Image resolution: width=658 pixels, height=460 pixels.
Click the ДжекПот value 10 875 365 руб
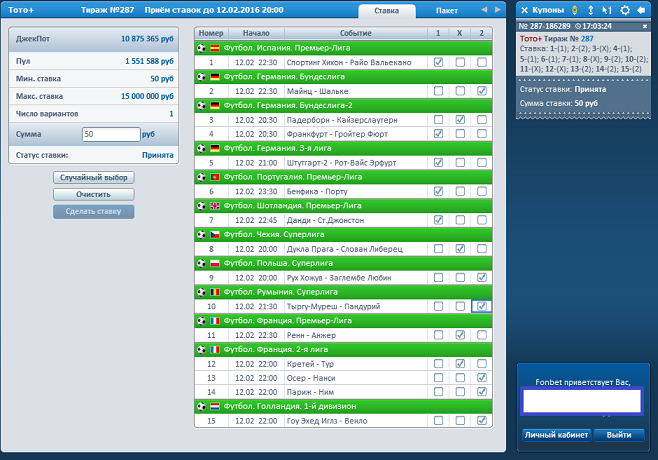(x=147, y=39)
